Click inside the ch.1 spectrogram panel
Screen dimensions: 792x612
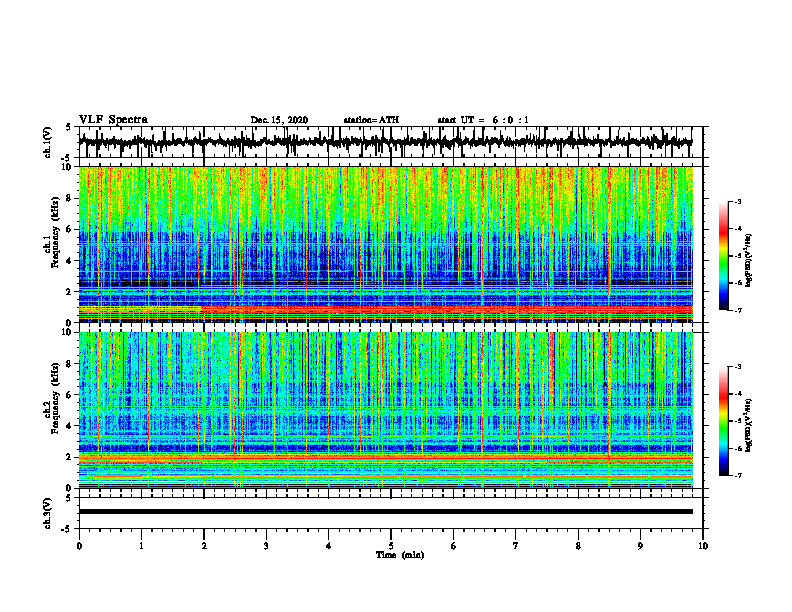(385, 244)
